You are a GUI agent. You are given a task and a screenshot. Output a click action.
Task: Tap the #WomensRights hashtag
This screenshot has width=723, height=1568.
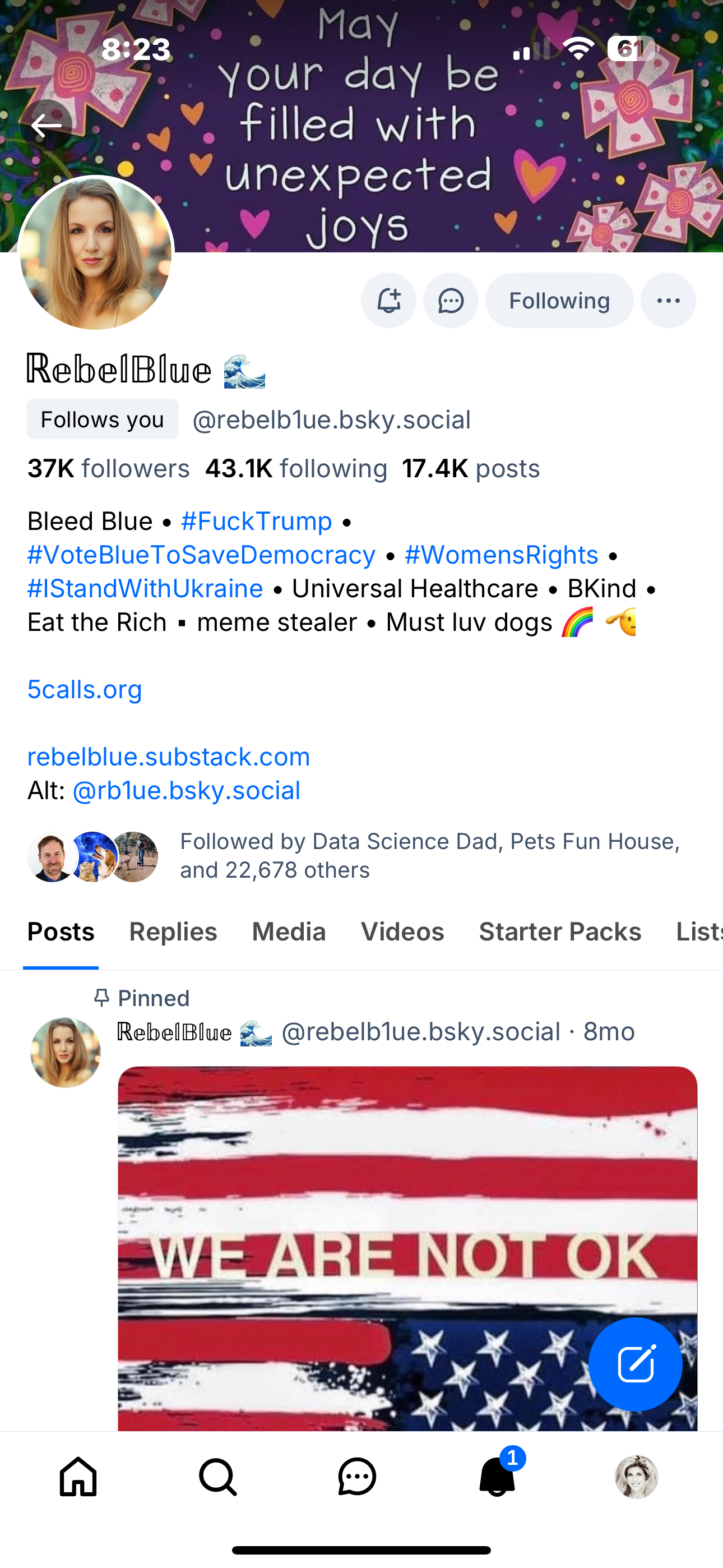click(502, 555)
